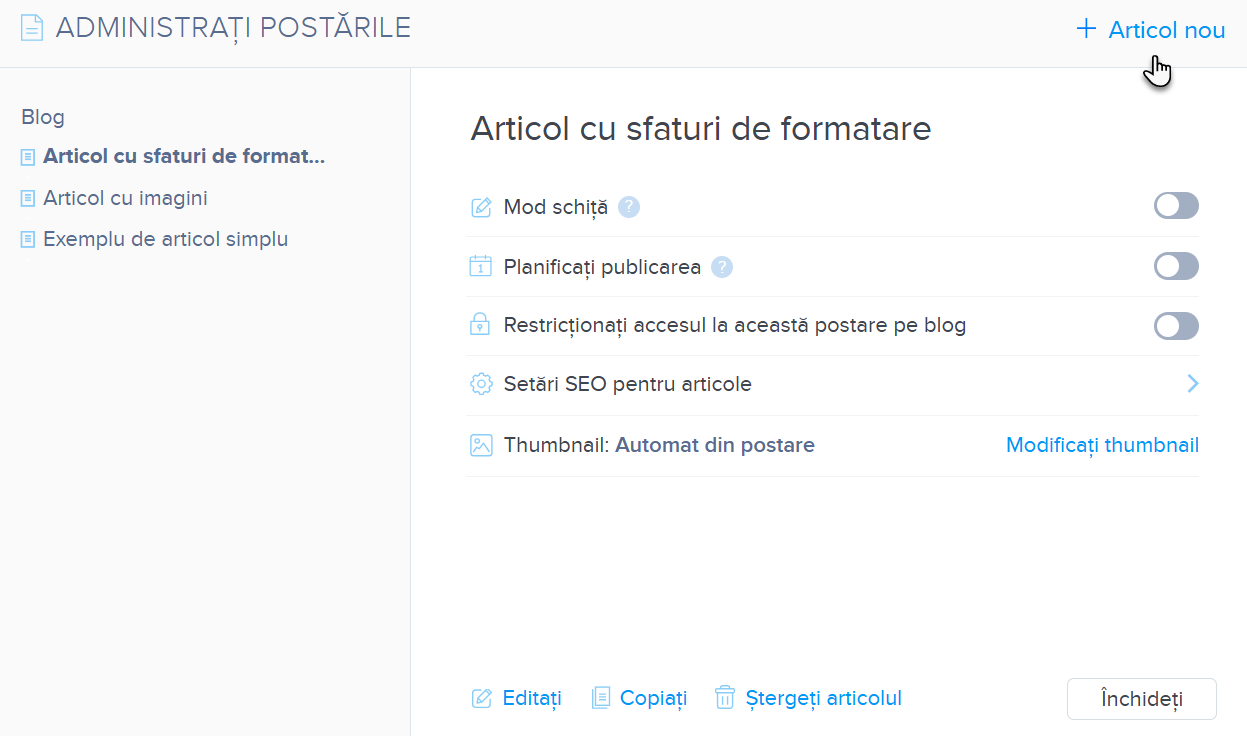The height and width of the screenshot is (736, 1247).
Task: Click the calendar icon for Planificați publicarea
Action: 481,267
